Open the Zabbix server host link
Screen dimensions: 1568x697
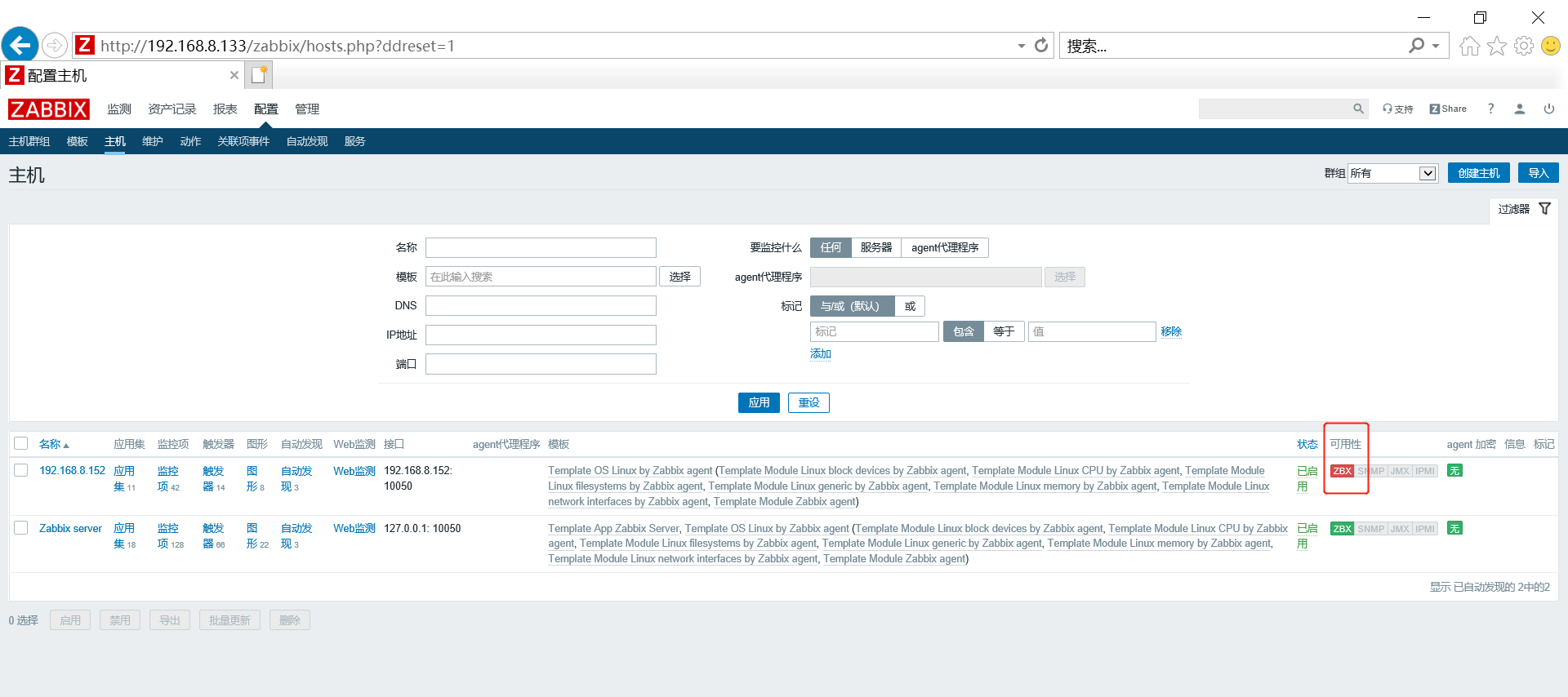(x=71, y=529)
